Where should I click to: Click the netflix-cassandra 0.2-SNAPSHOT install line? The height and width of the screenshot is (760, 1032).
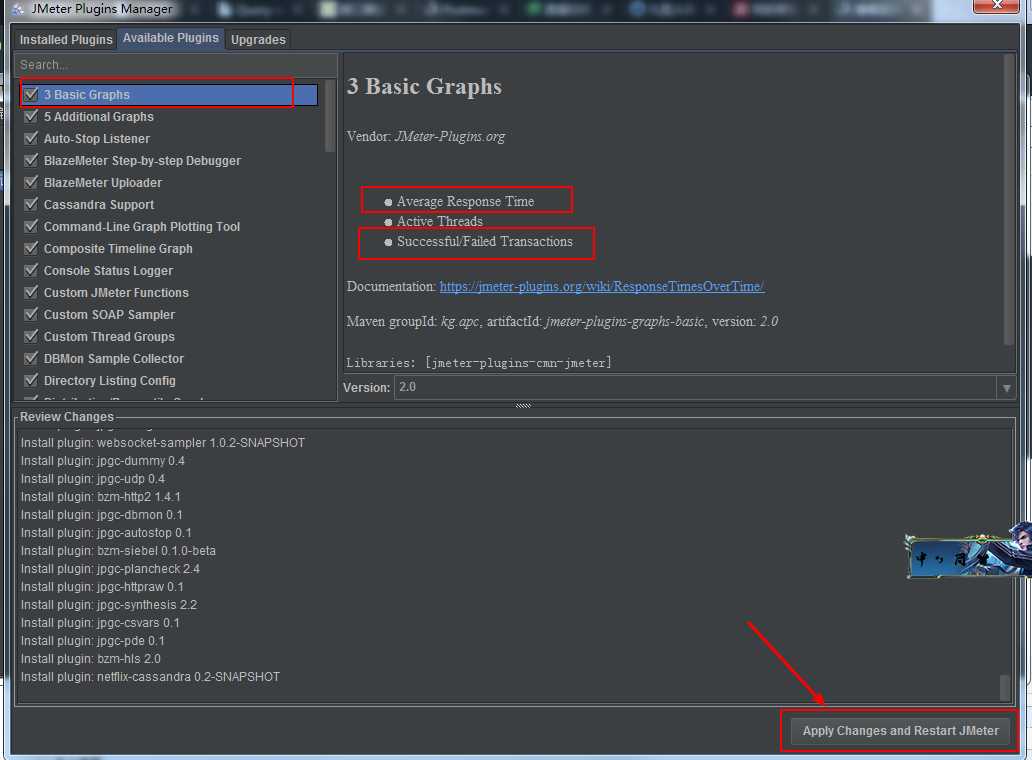[x=150, y=676]
